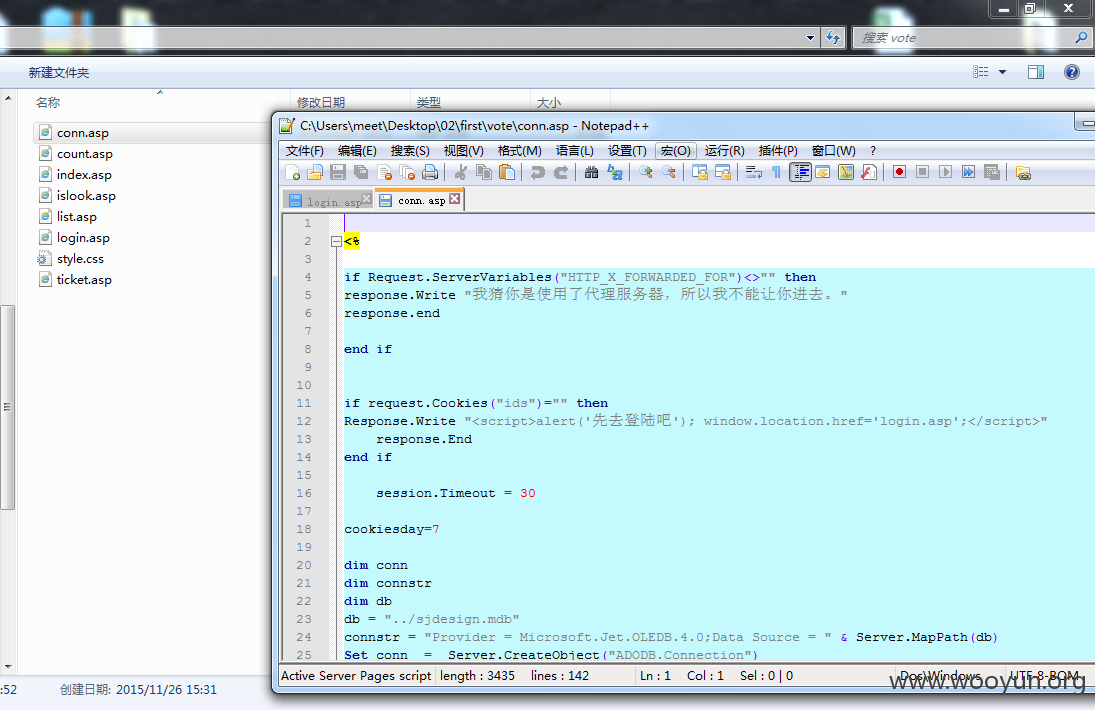Open the 搜索(S) menu
Screen dimensions: 1095x710
[410, 151]
